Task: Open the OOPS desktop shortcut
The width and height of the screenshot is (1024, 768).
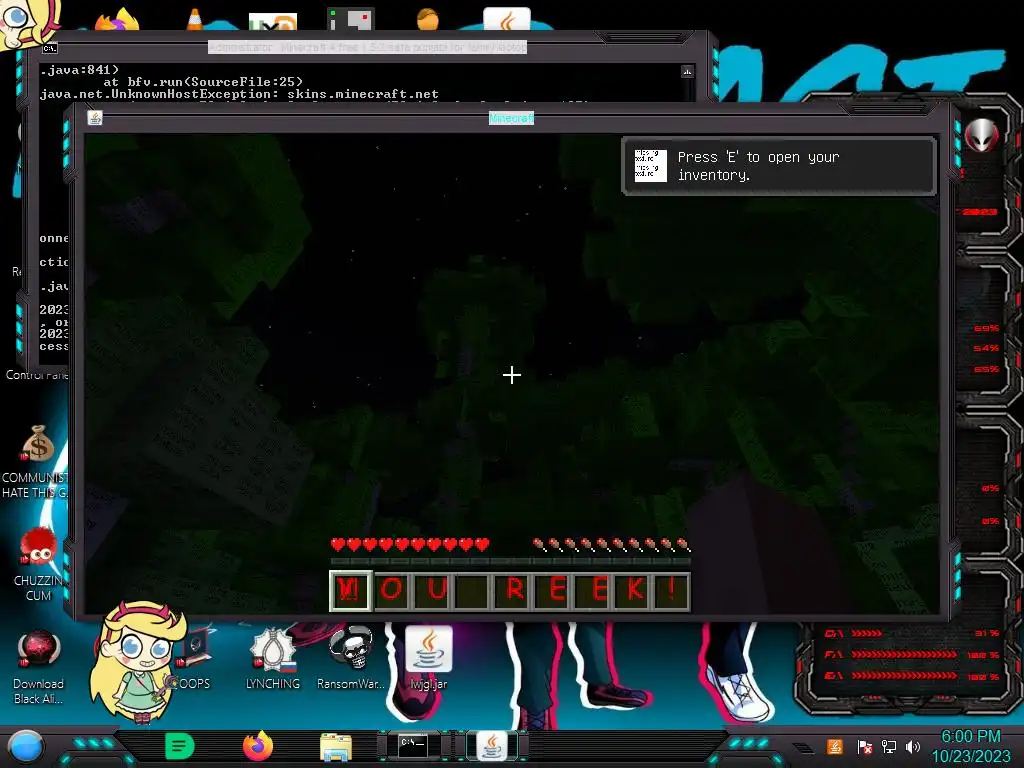Action: (x=195, y=658)
